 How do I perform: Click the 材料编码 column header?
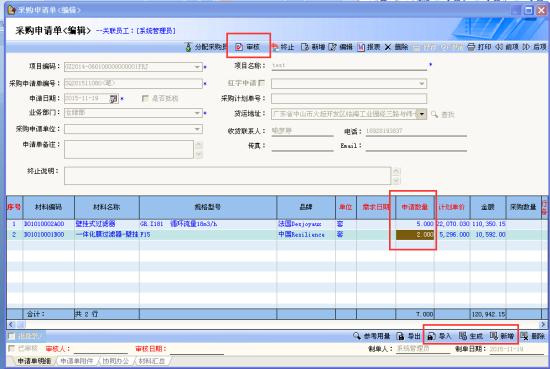[48, 207]
